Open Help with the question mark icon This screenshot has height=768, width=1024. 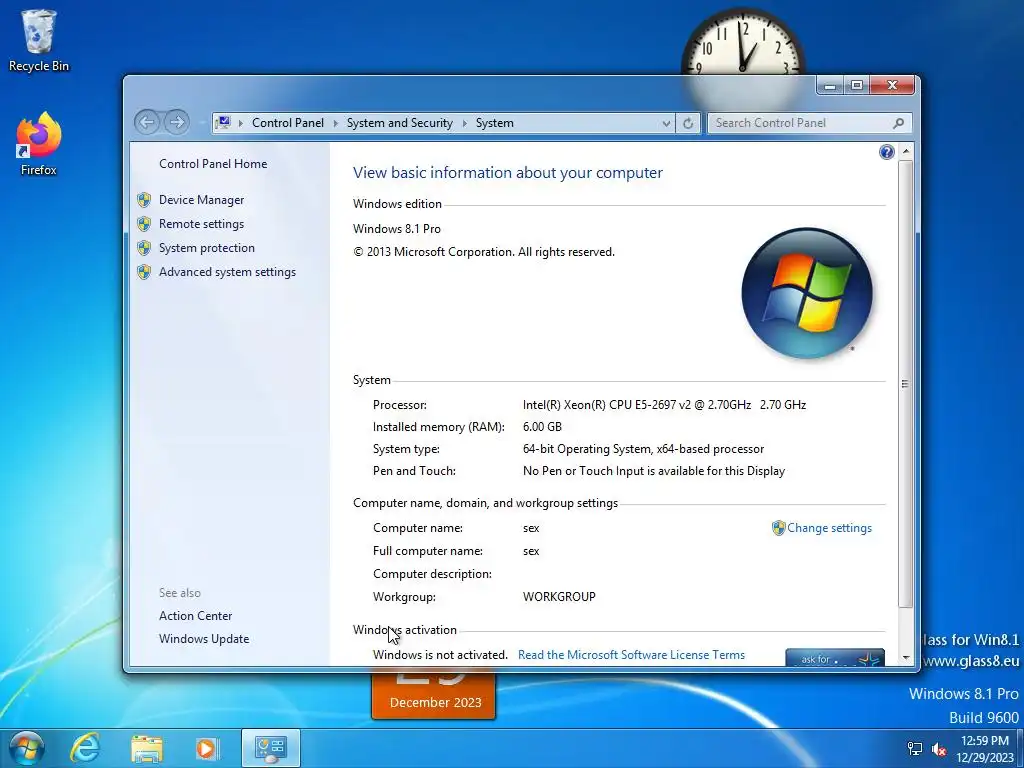(886, 152)
